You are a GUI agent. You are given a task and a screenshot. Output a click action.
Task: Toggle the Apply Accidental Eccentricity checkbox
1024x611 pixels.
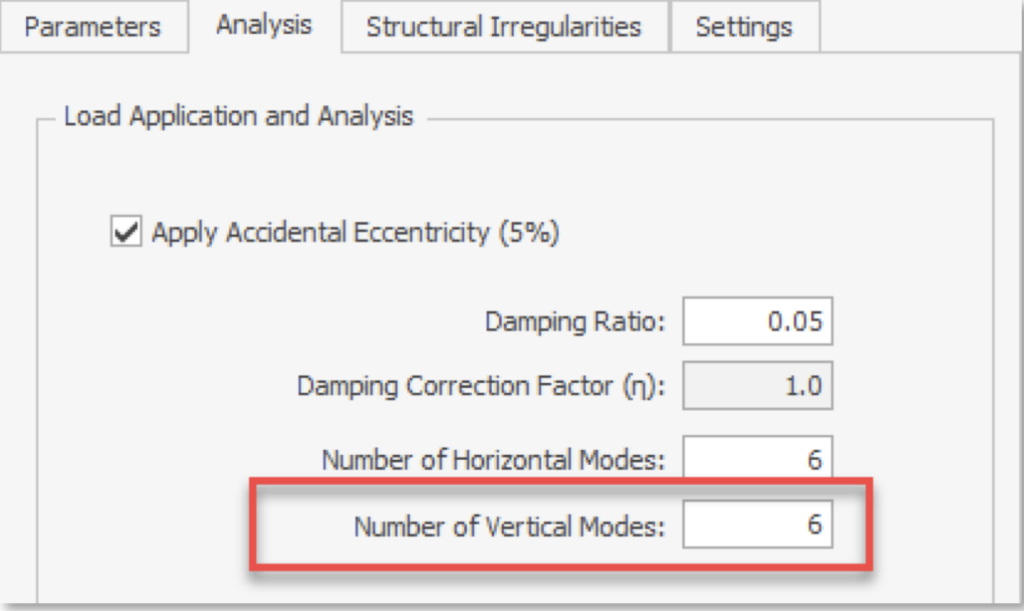(127, 232)
